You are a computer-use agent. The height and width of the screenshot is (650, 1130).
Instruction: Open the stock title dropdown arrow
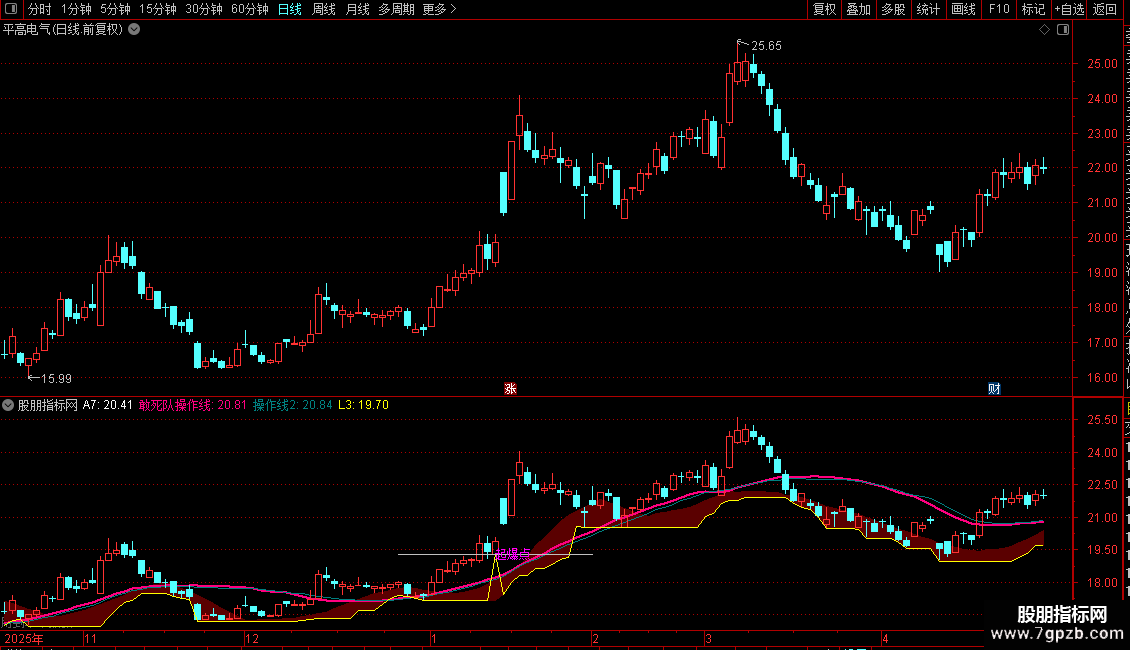click(134, 30)
